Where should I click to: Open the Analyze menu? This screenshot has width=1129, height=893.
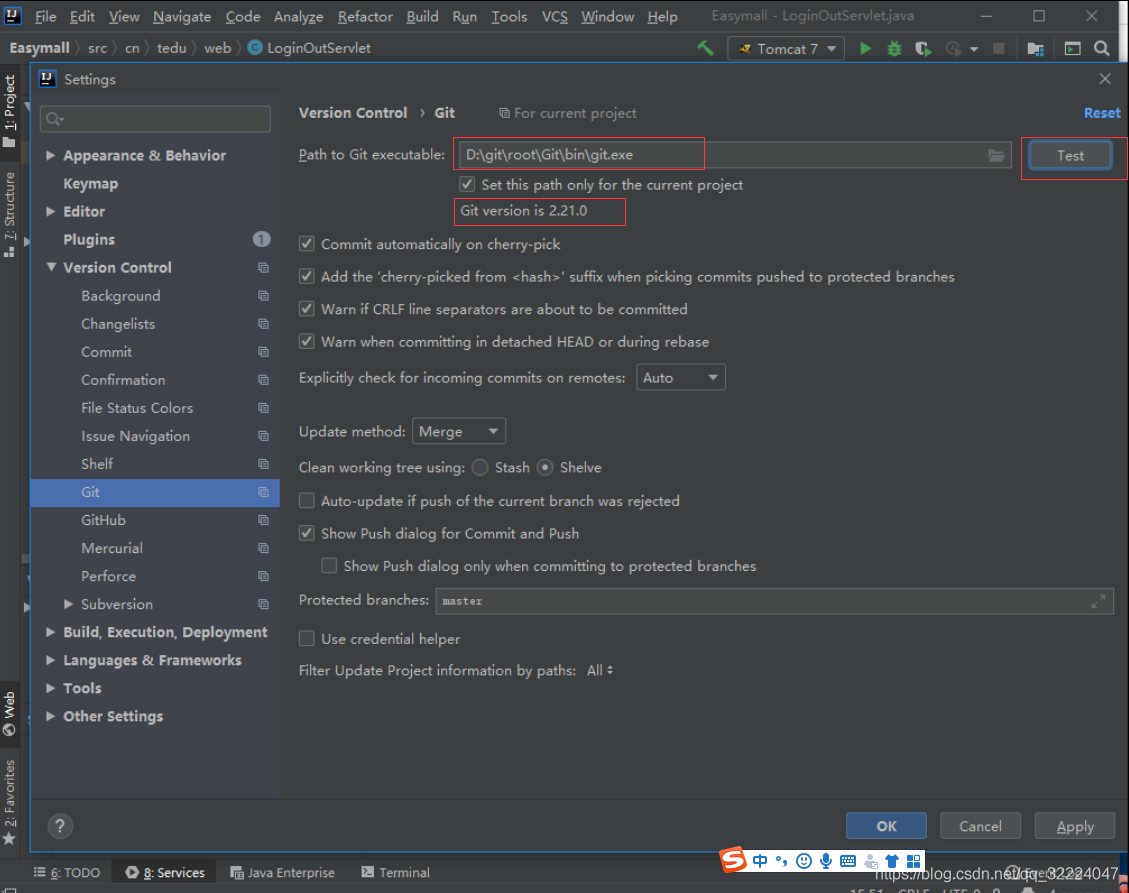[x=298, y=16]
